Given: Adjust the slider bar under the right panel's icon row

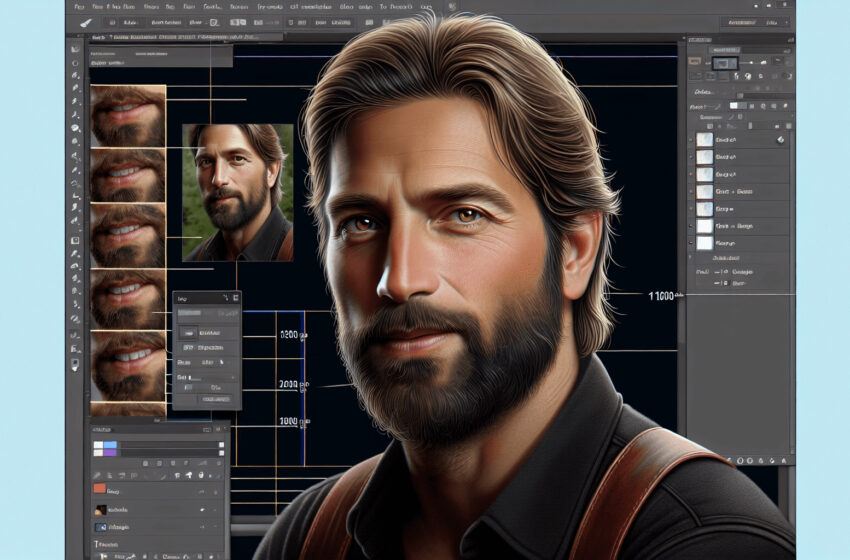Looking at the screenshot, I should [x=765, y=96].
